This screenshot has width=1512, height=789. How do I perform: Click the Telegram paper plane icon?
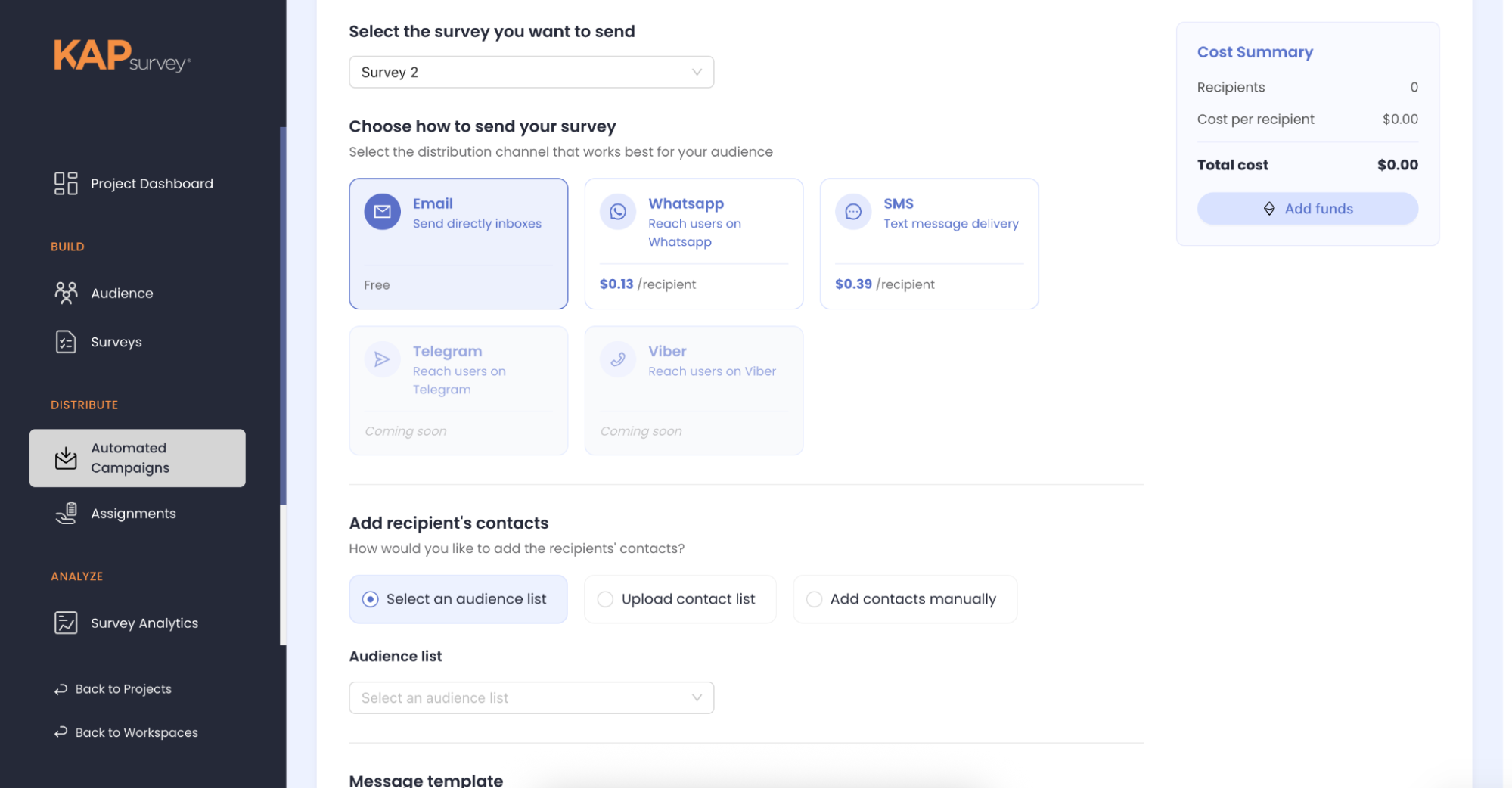coord(383,359)
